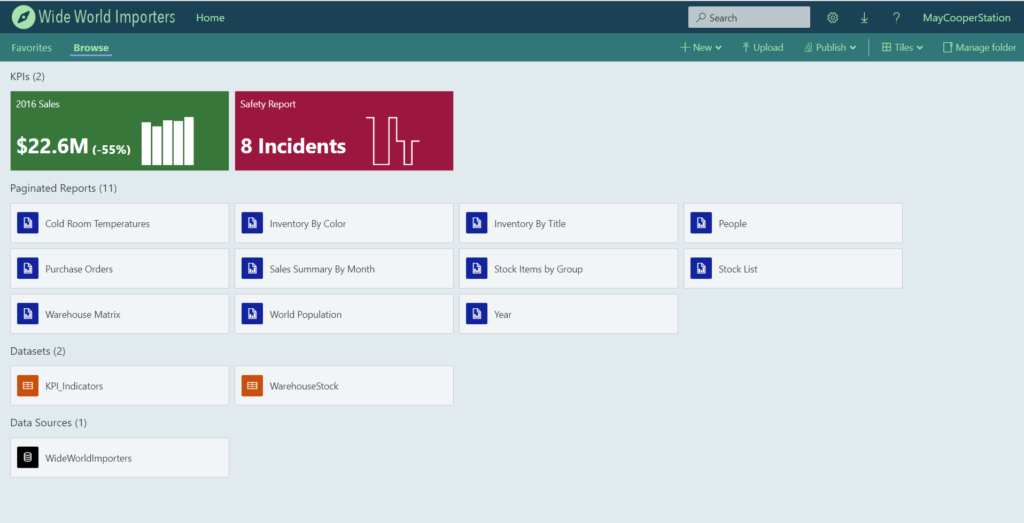Click the Upload button

tap(762, 48)
